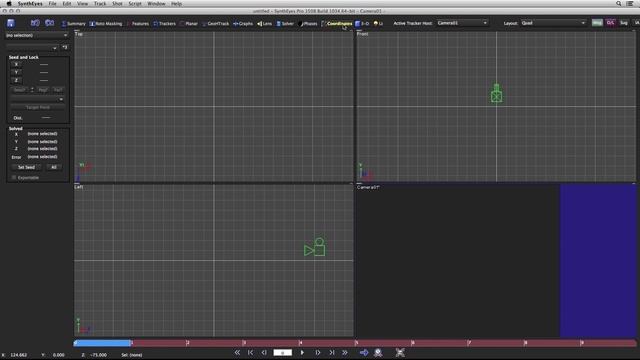Open the dropdown above Target Point
The height and width of the screenshot is (360, 640).
(x=38, y=99)
